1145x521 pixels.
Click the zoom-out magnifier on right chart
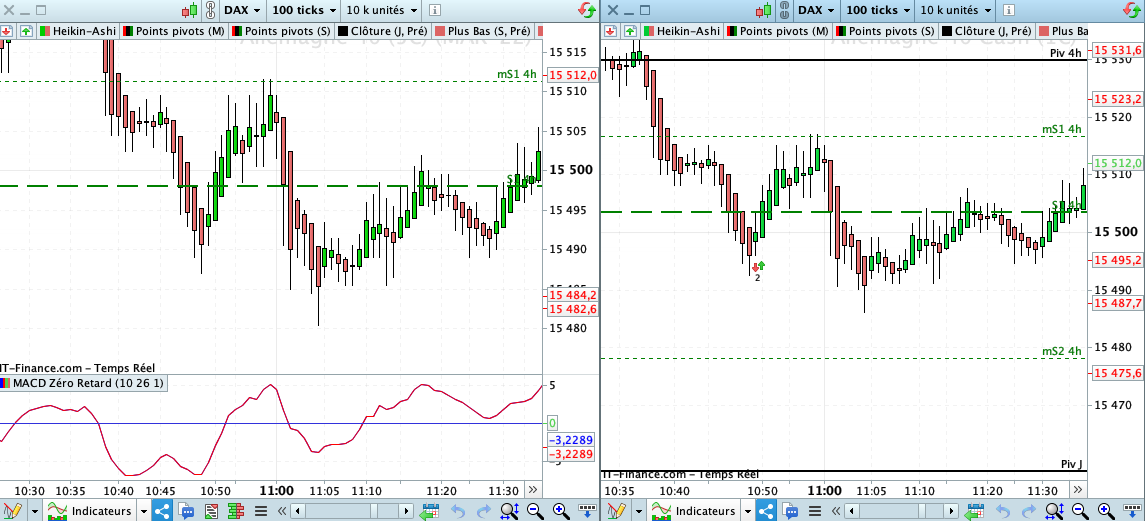[x=1078, y=511]
